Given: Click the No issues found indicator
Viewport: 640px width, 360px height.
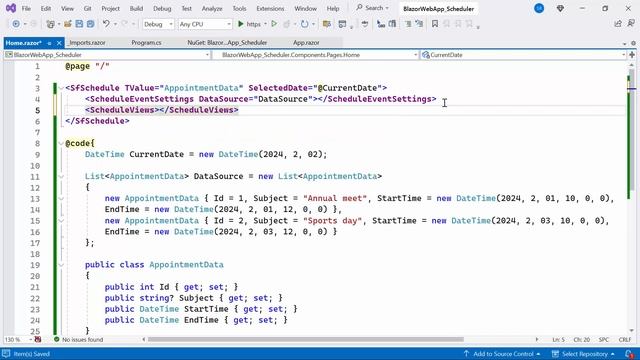Looking at the screenshot, I should pyautogui.click(x=79, y=340).
